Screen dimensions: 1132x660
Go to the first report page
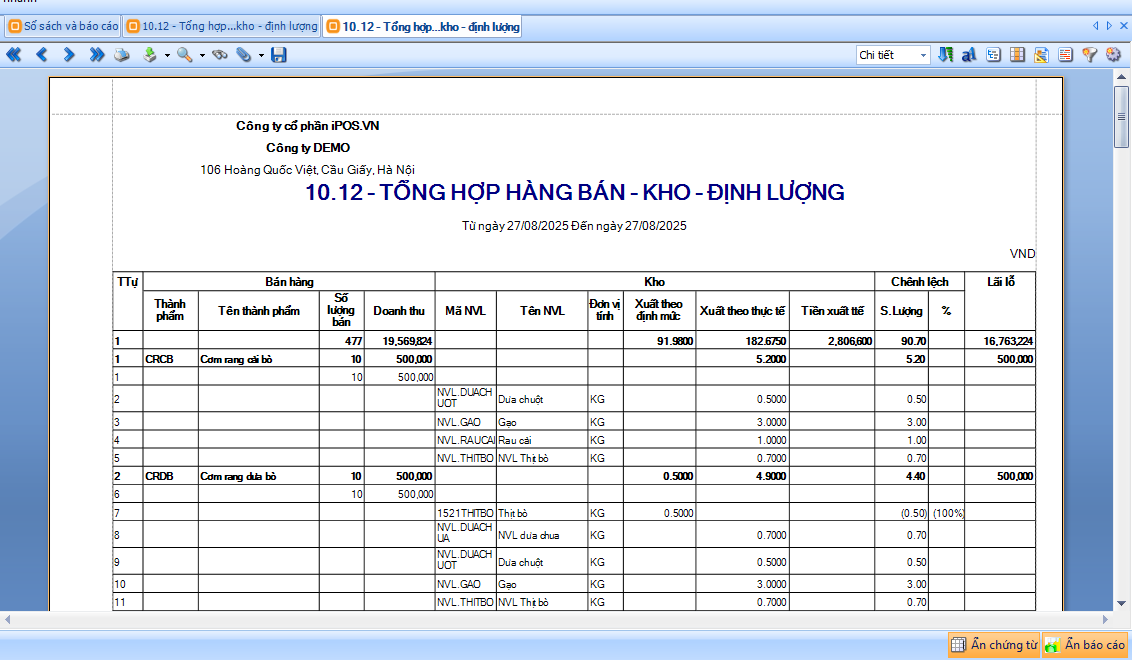click(14, 55)
